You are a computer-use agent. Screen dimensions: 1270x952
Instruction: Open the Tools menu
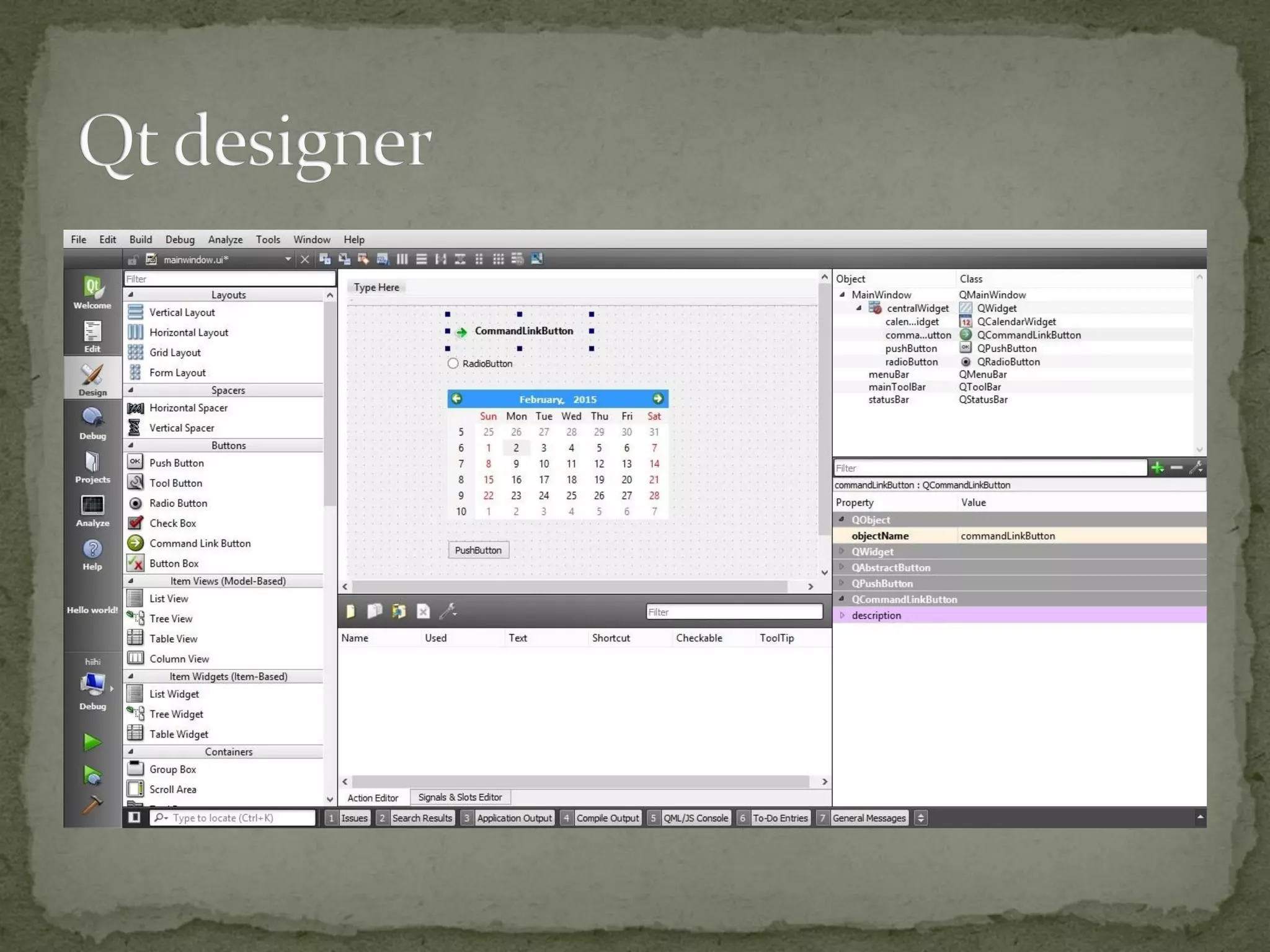(268, 239)
